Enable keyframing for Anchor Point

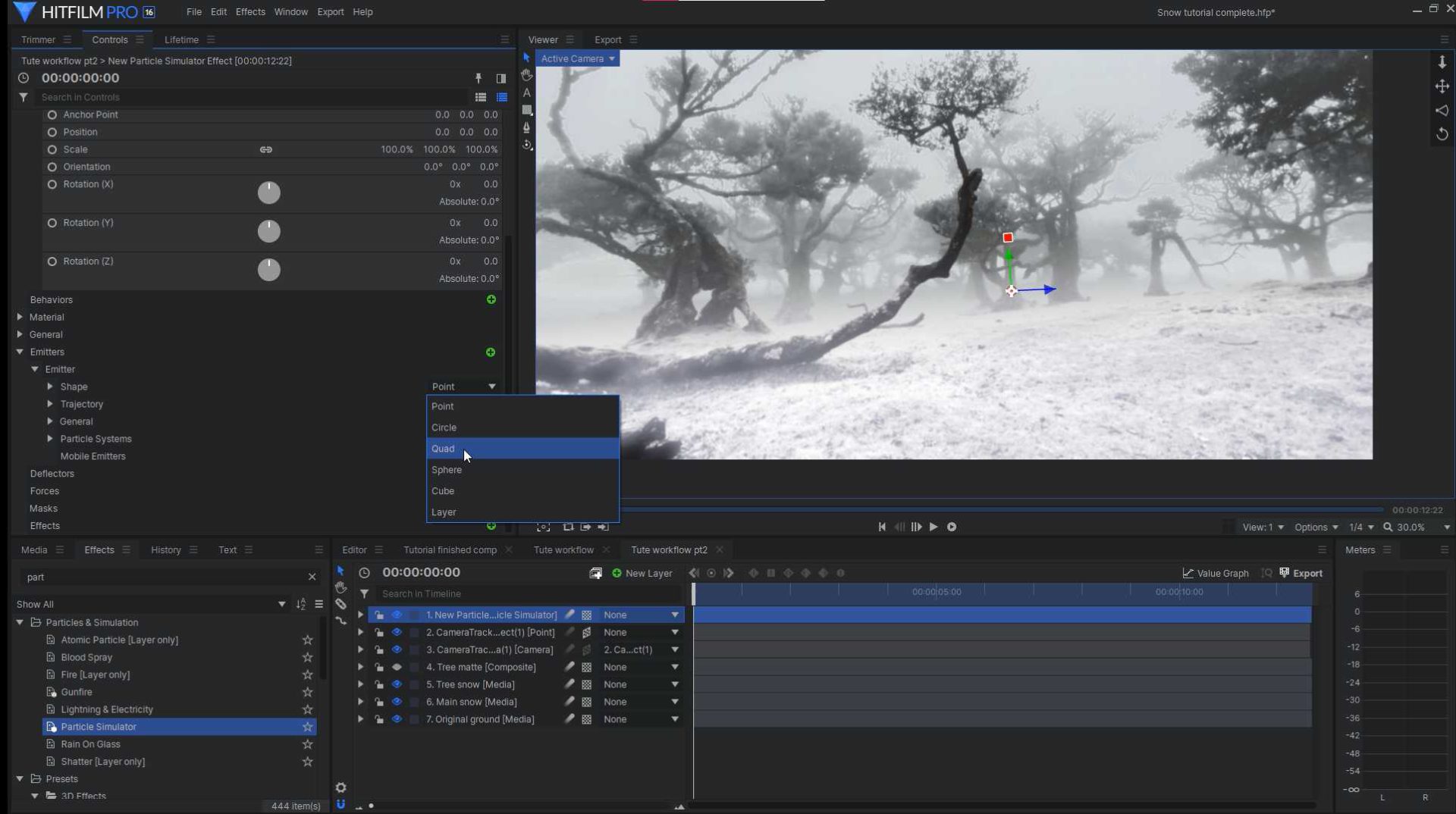pyautogui.click(x=52, y=115)
